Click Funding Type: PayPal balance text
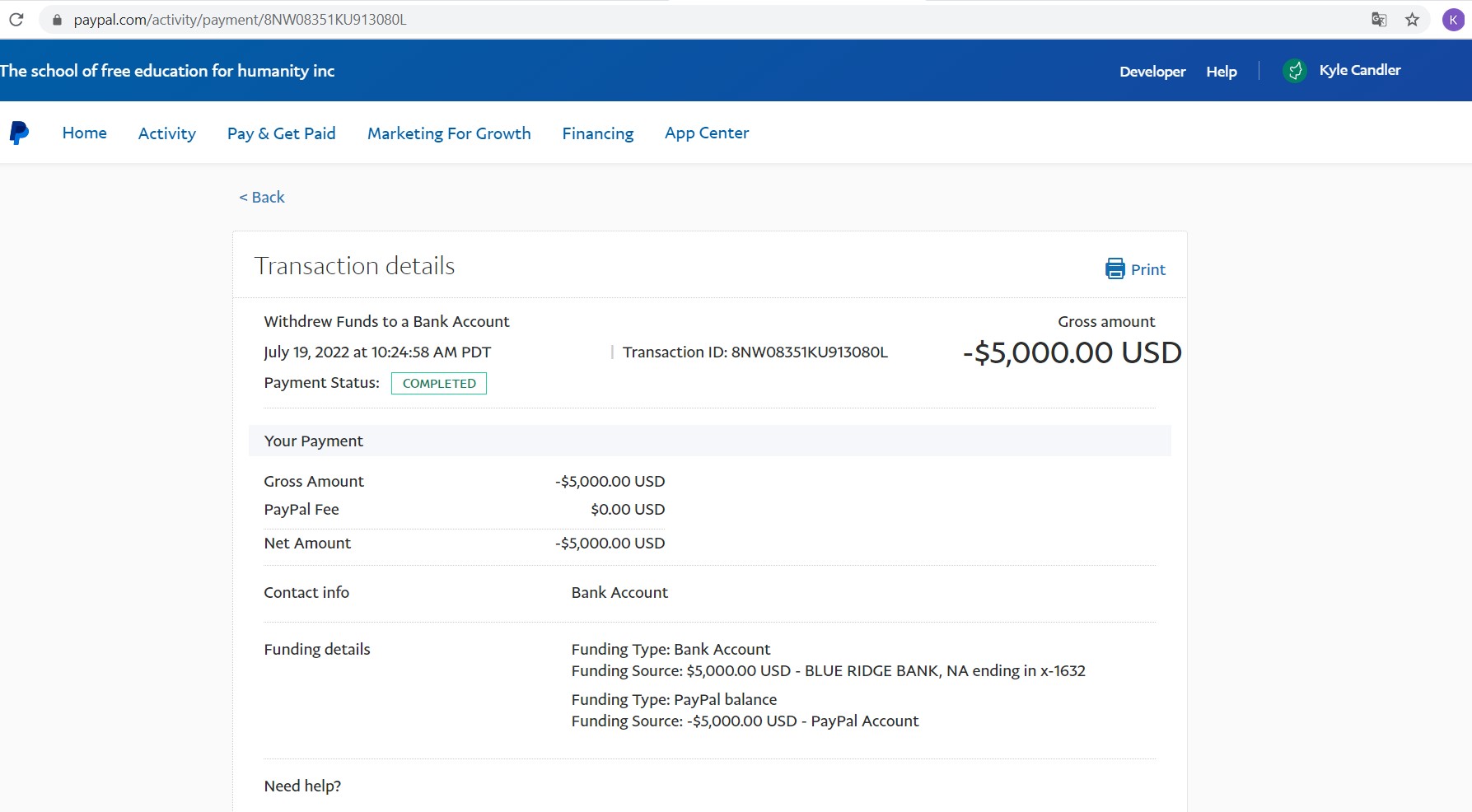The image size is (1472, 812). pyautogui.click(x=674, y=699)
